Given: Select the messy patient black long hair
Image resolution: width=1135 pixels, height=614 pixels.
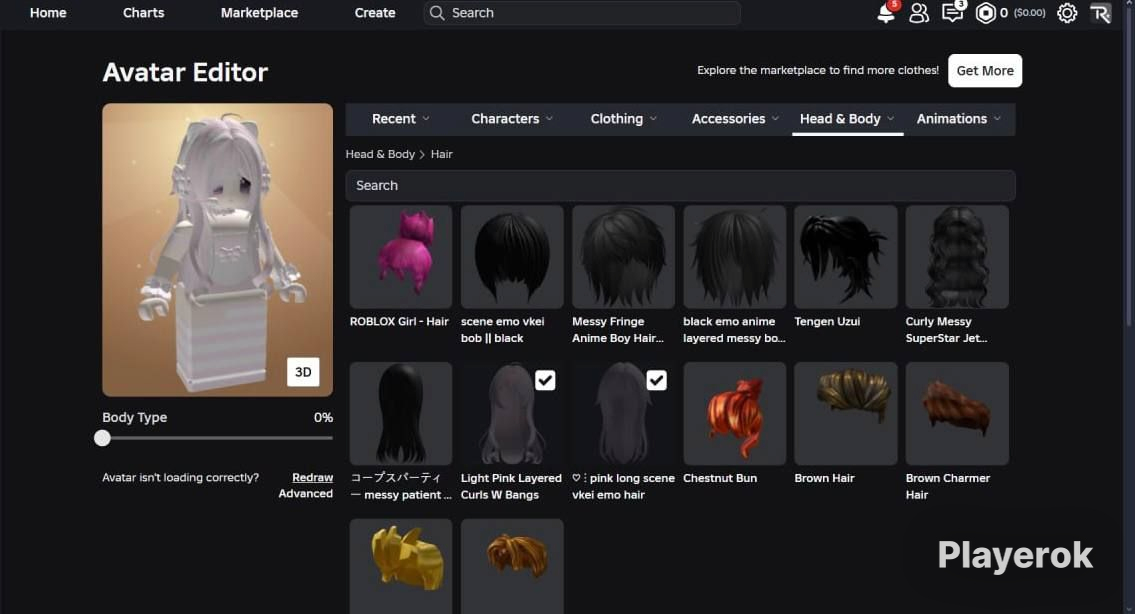Looking at the screenshot, I should (x=401, y=413).
